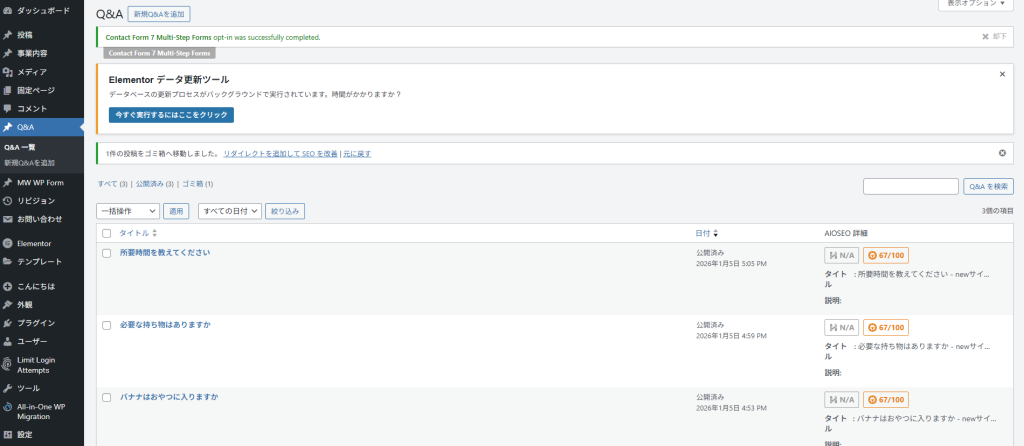1024x446 pixels.
Task: Dismiss the trash notice with circle X
Action: [1002, 153]
